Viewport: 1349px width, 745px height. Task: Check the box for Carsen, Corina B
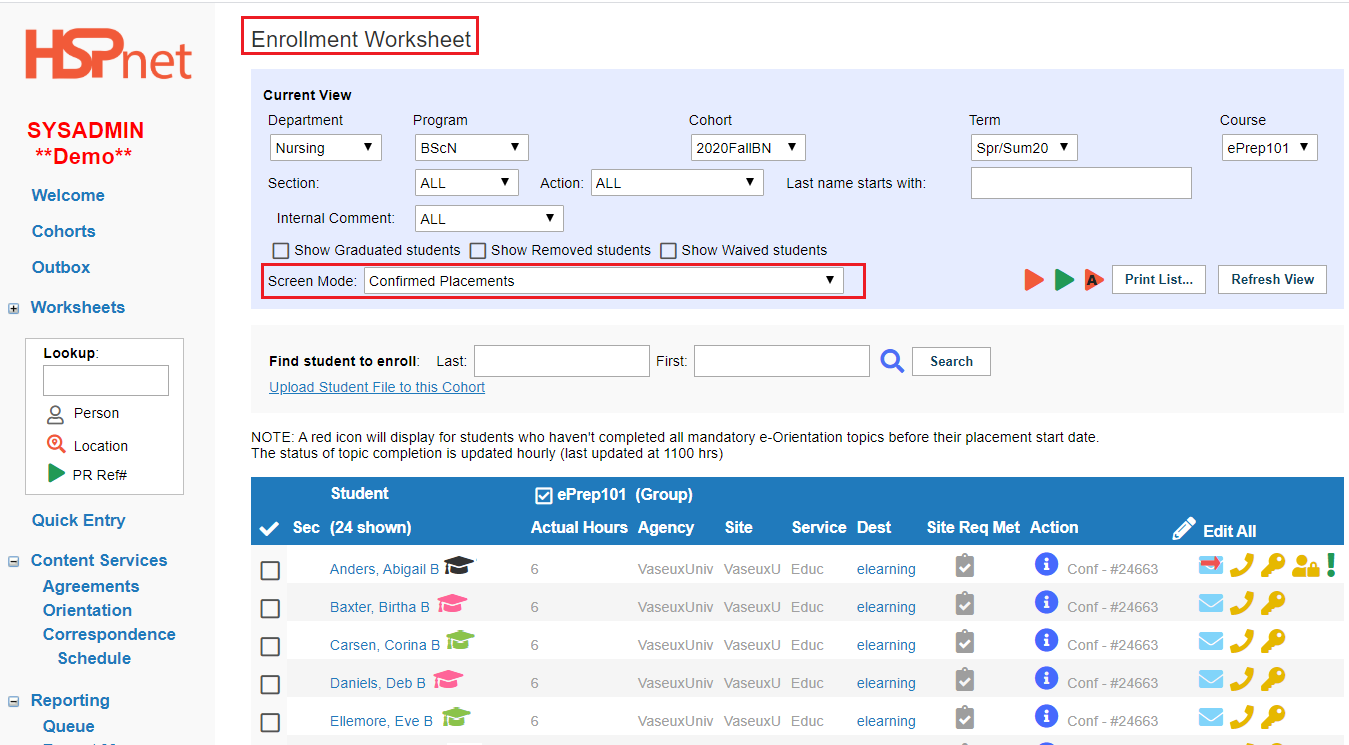point(270,646)
